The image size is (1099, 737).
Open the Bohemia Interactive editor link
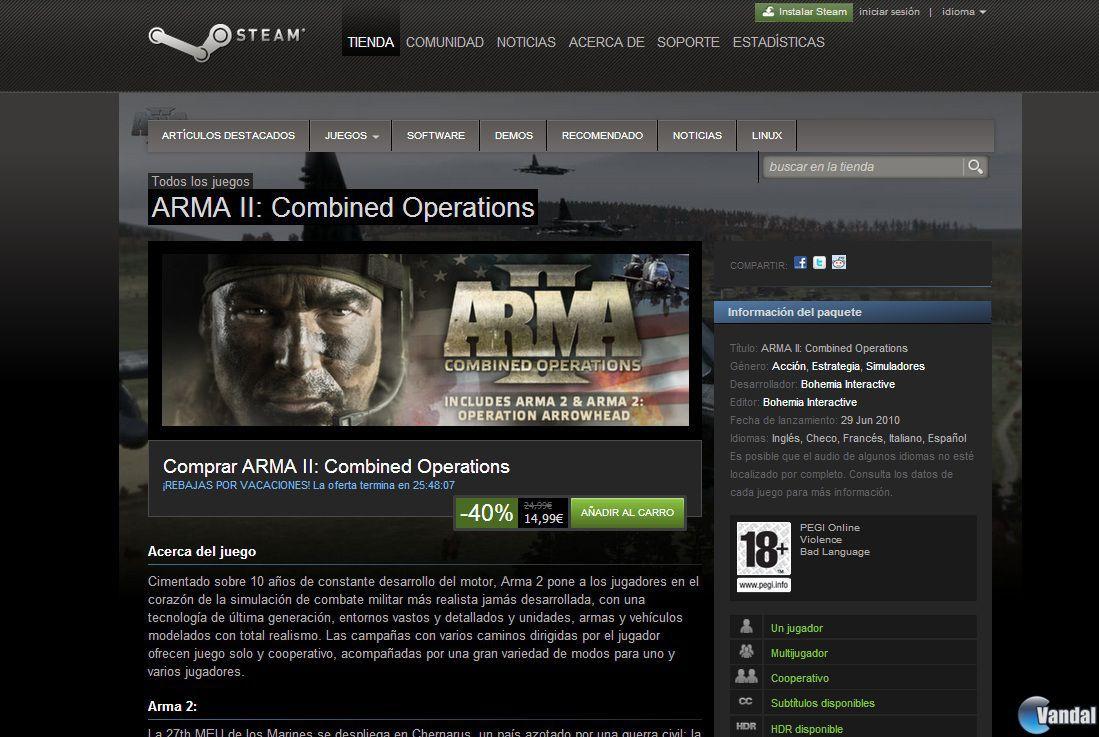810,403
